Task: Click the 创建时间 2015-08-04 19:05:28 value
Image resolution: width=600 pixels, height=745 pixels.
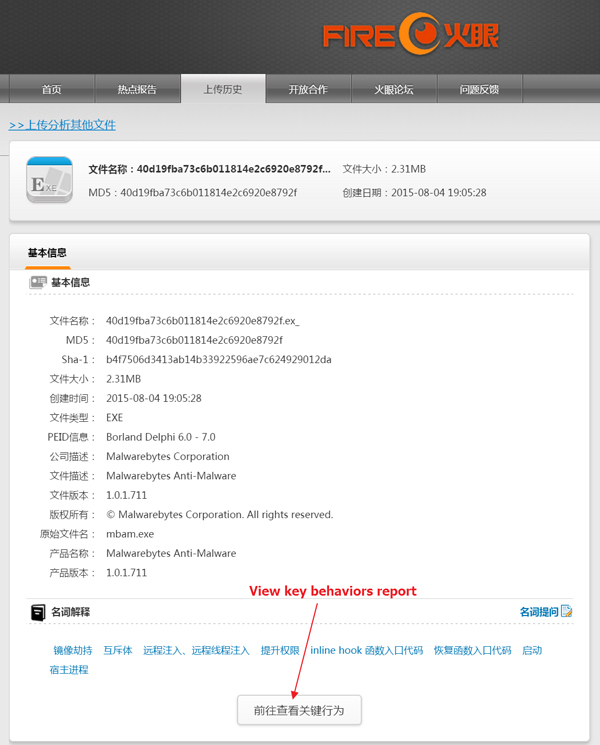Action: point(154,399)
